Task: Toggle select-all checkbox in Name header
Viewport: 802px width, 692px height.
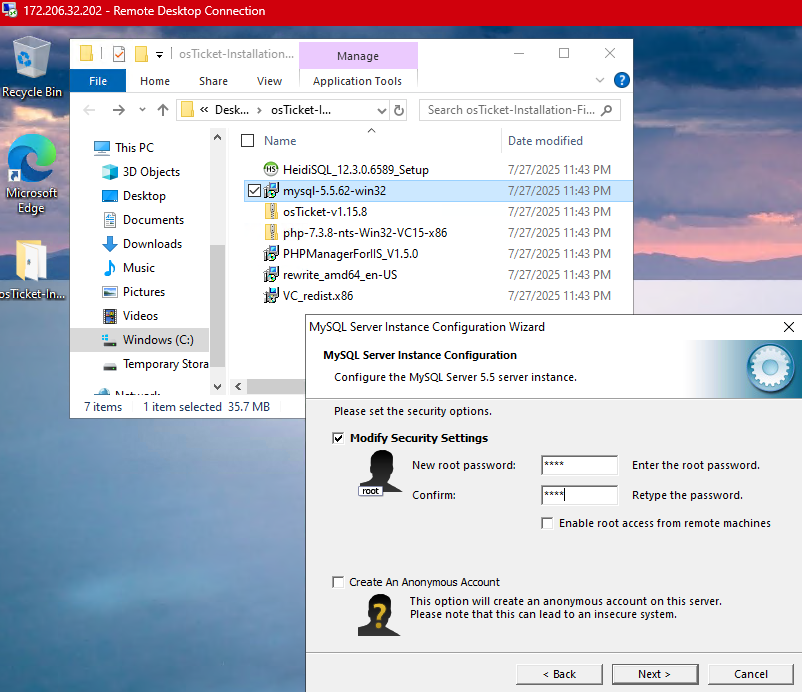Action: (248, 141)
